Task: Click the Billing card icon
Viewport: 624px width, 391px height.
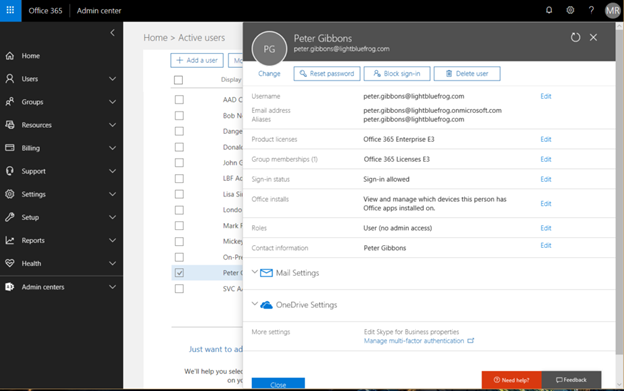Action: pos(10,148)
